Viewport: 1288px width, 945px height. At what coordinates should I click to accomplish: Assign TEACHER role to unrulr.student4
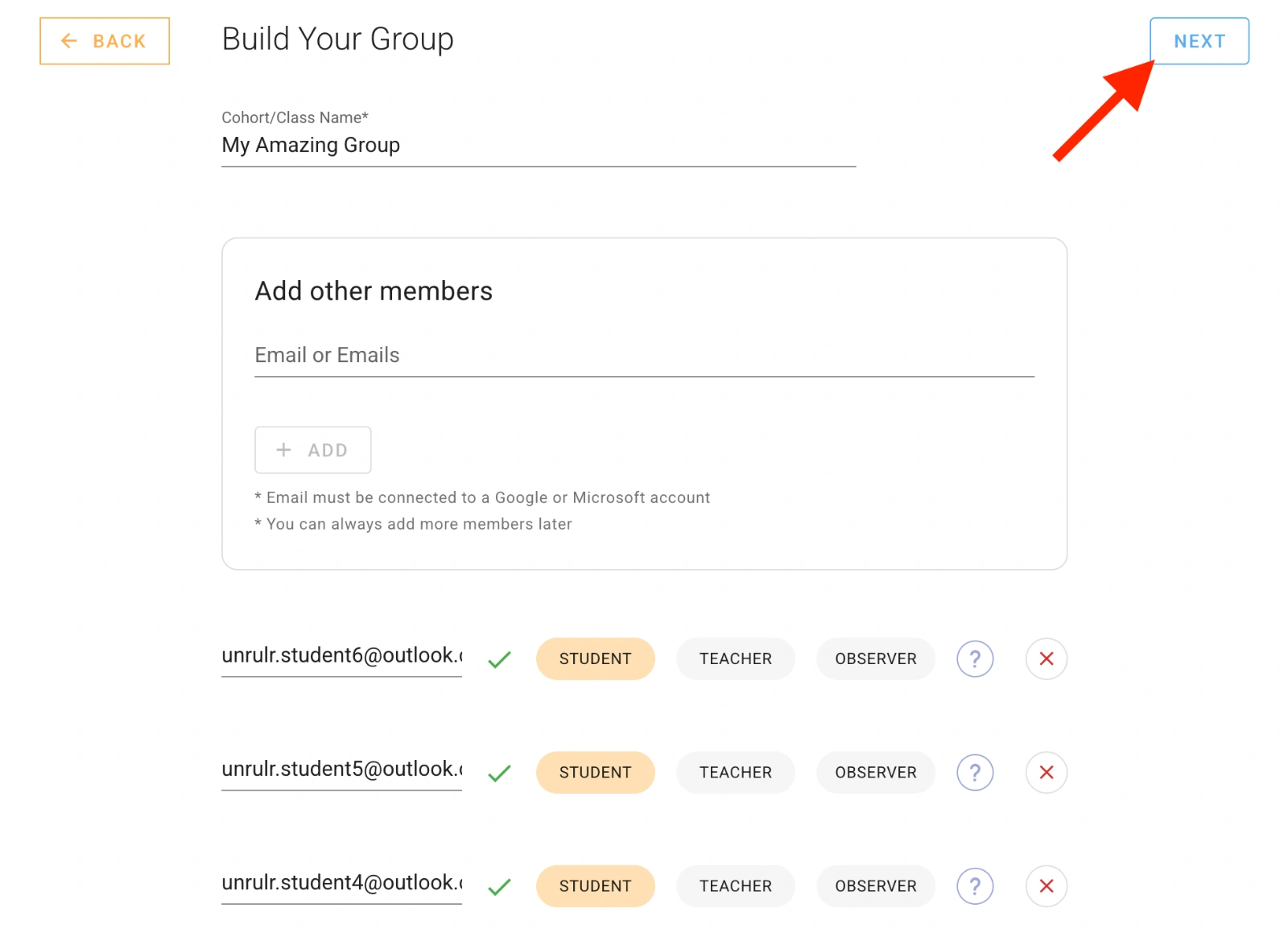coord(735,885)
